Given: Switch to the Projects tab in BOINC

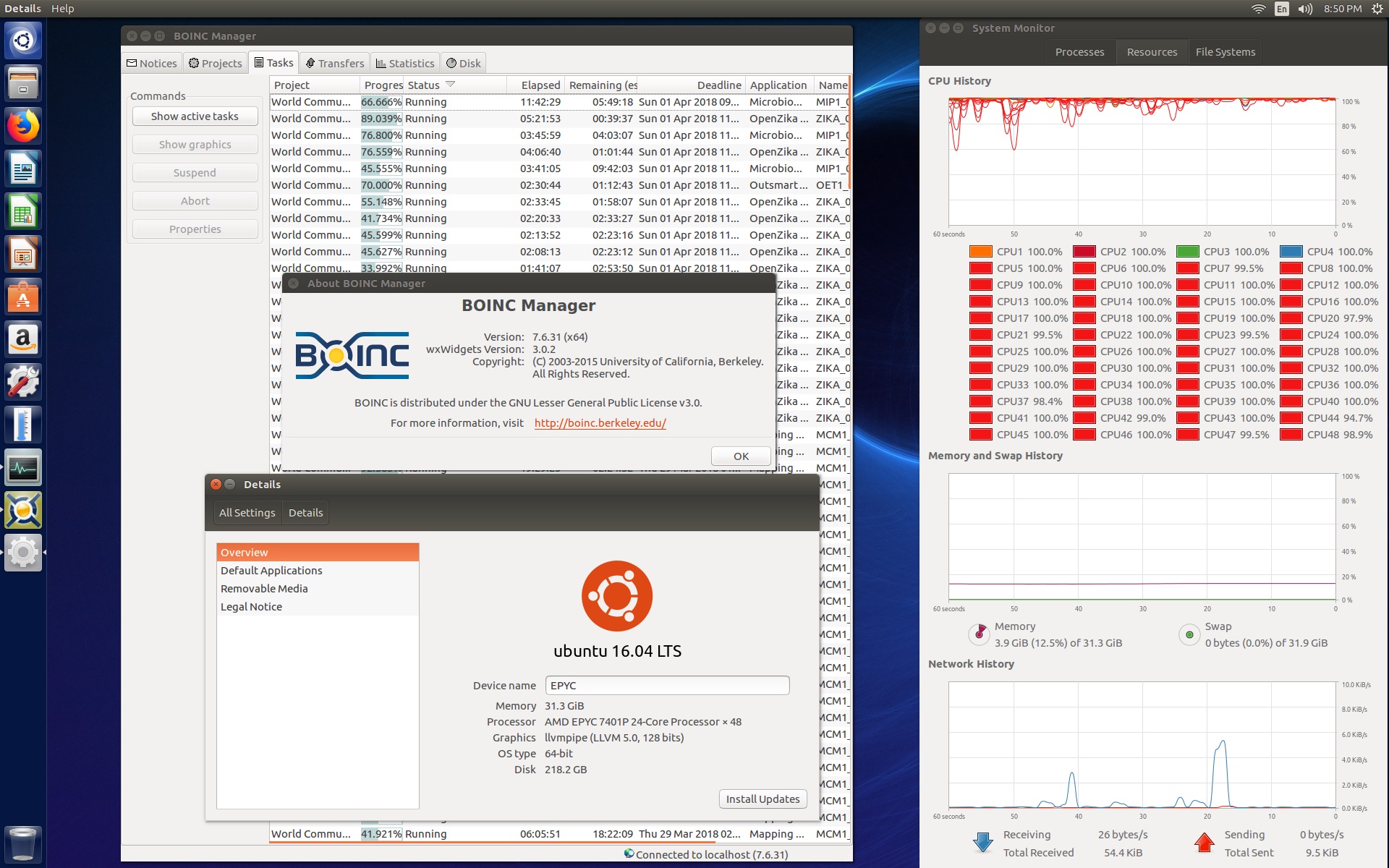Looking at the screenshot, I should click(x=215, y=63).
